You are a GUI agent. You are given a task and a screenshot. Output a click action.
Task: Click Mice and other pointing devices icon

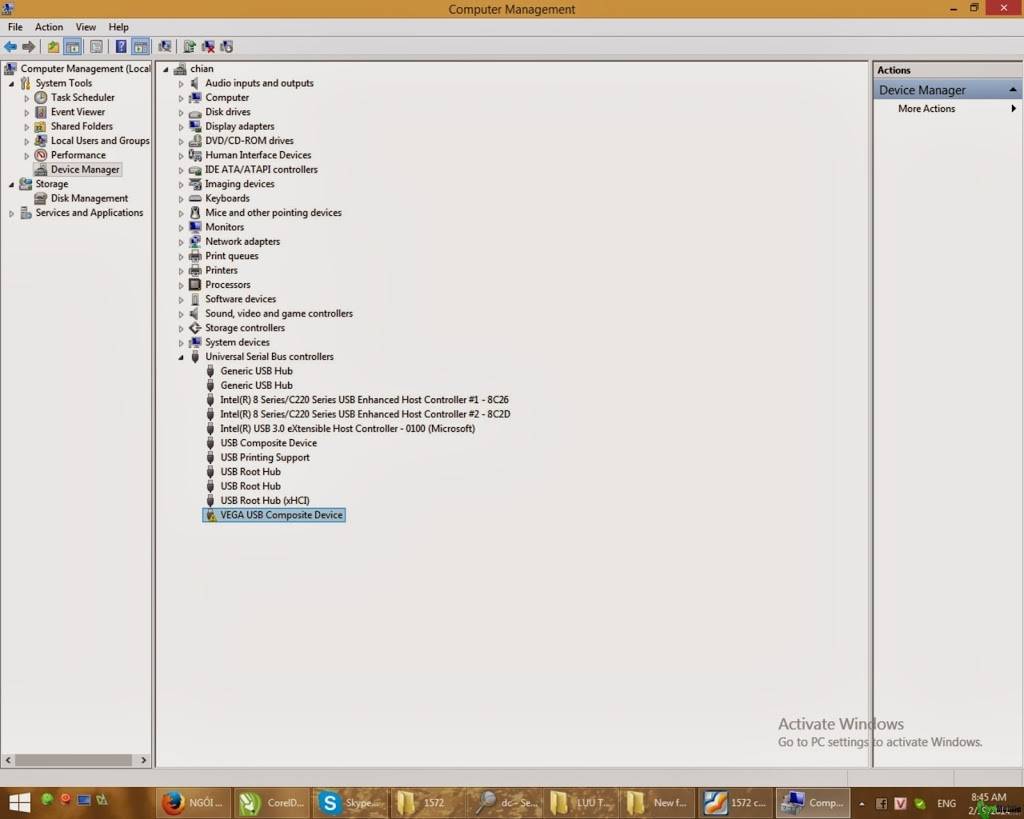[195, 212]
